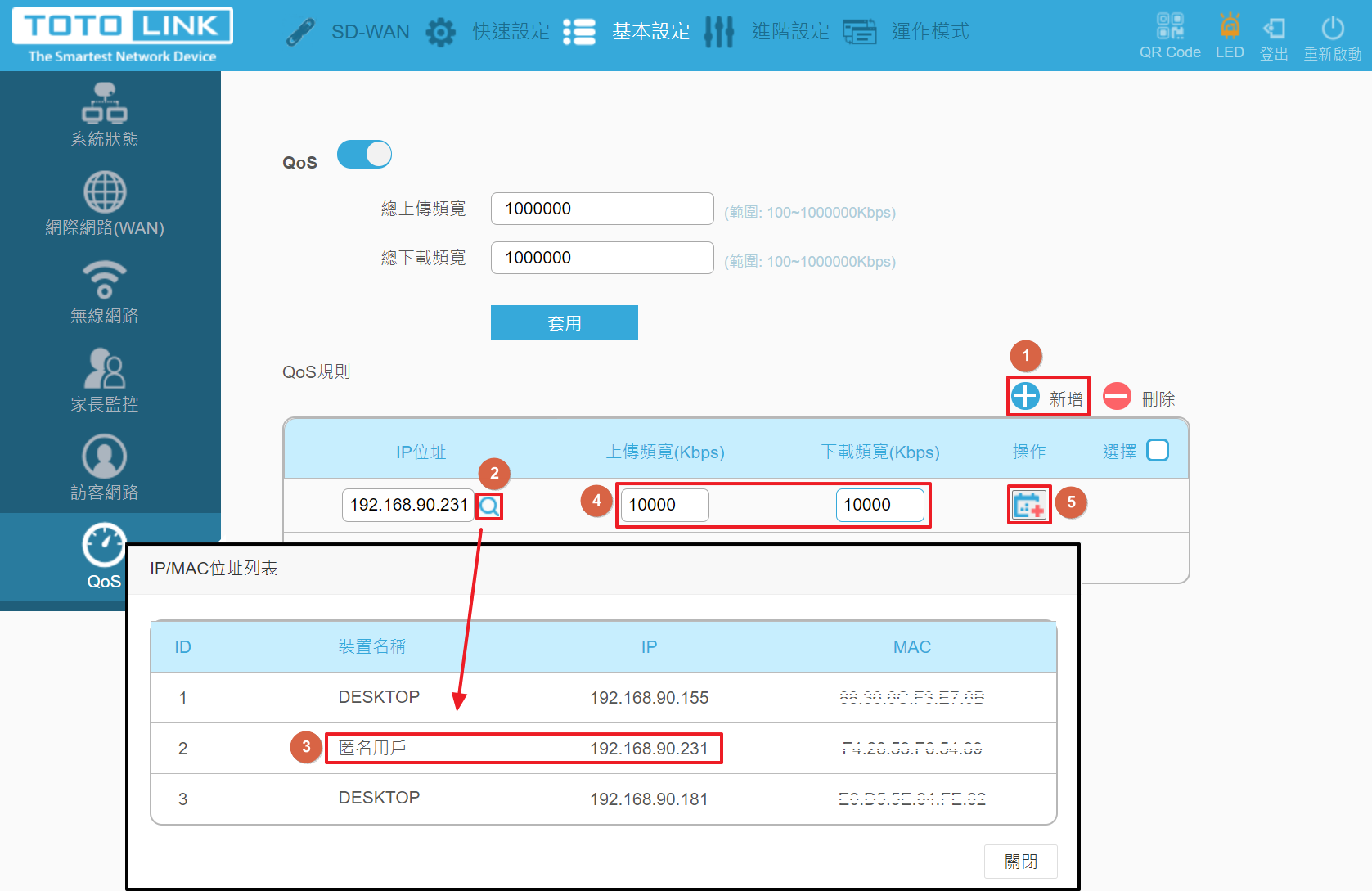Open the 基本設定 menu
The width and height of the screenshot is (1372, 891).
[x=651, y=32]
